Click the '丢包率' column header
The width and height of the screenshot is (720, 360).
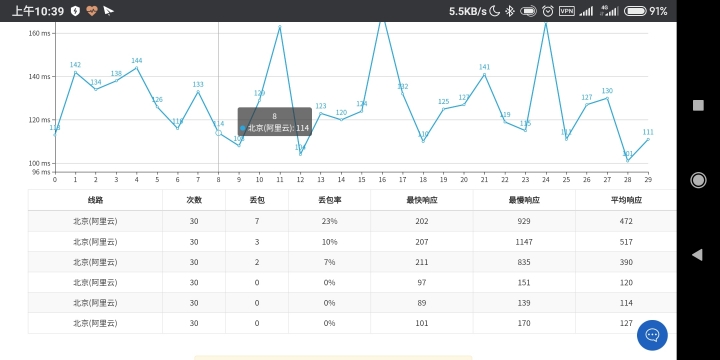coord(329,200)
